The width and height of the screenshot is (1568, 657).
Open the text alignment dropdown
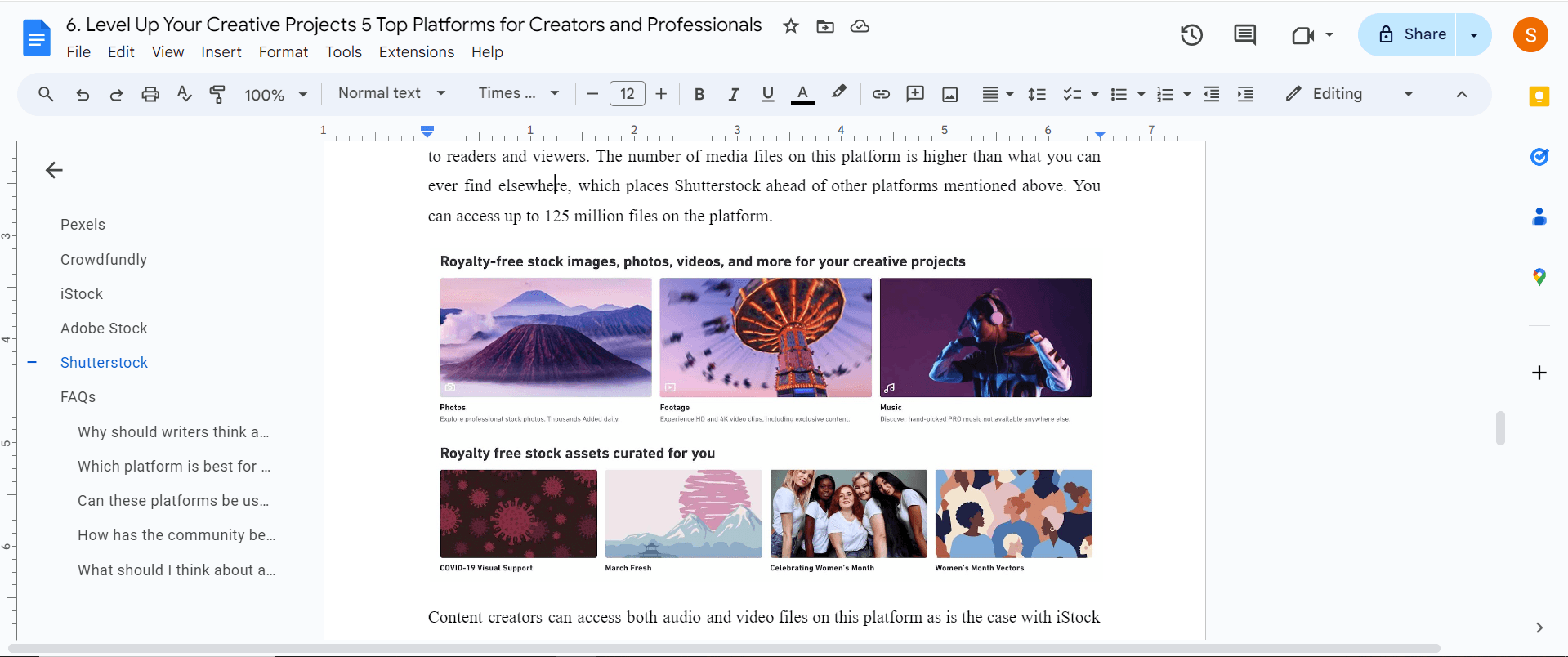[998, 94]
